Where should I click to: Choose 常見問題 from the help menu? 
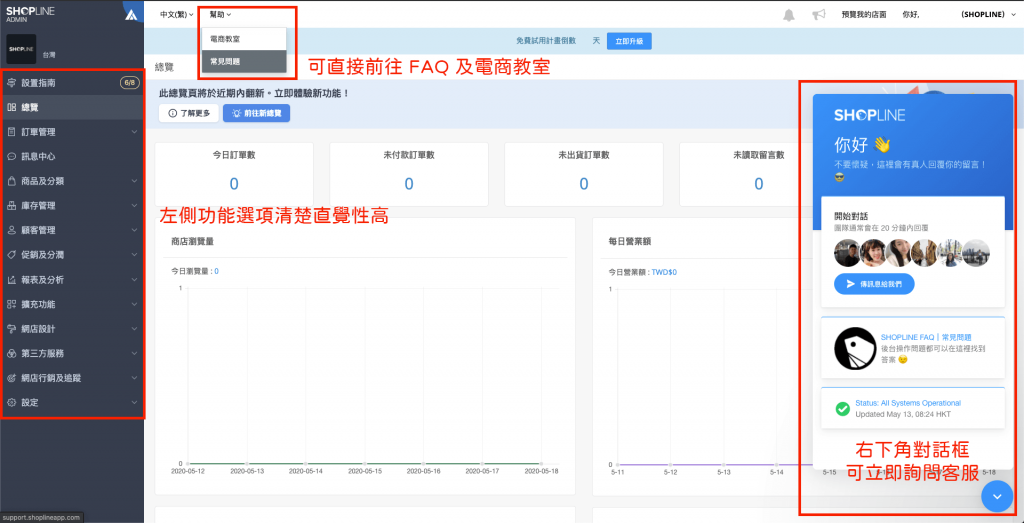pyautogui.click(x=226, y=62)
